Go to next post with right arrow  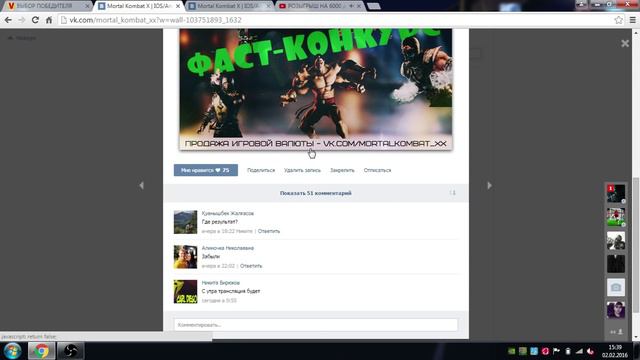point(489,185)
